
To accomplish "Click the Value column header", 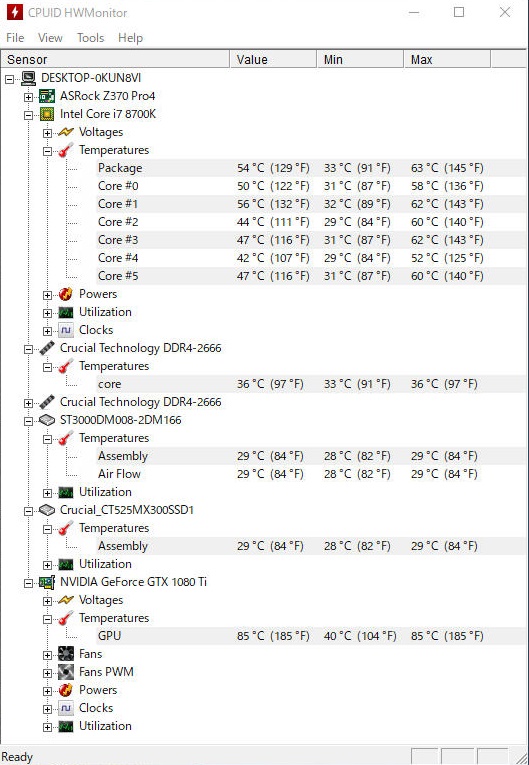I will (x=273, y=60).
